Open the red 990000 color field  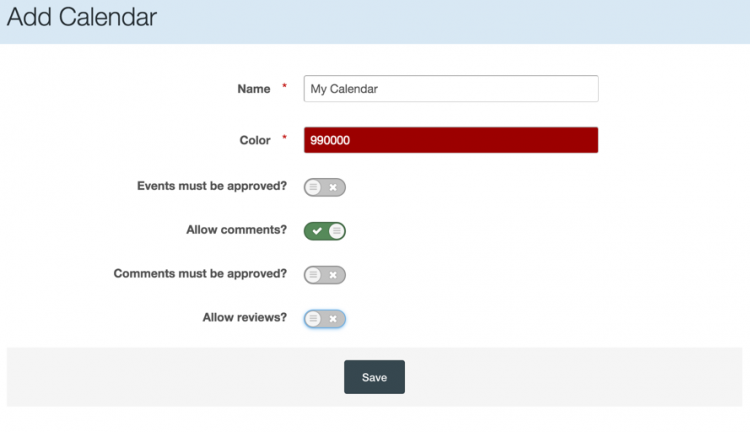451,140
